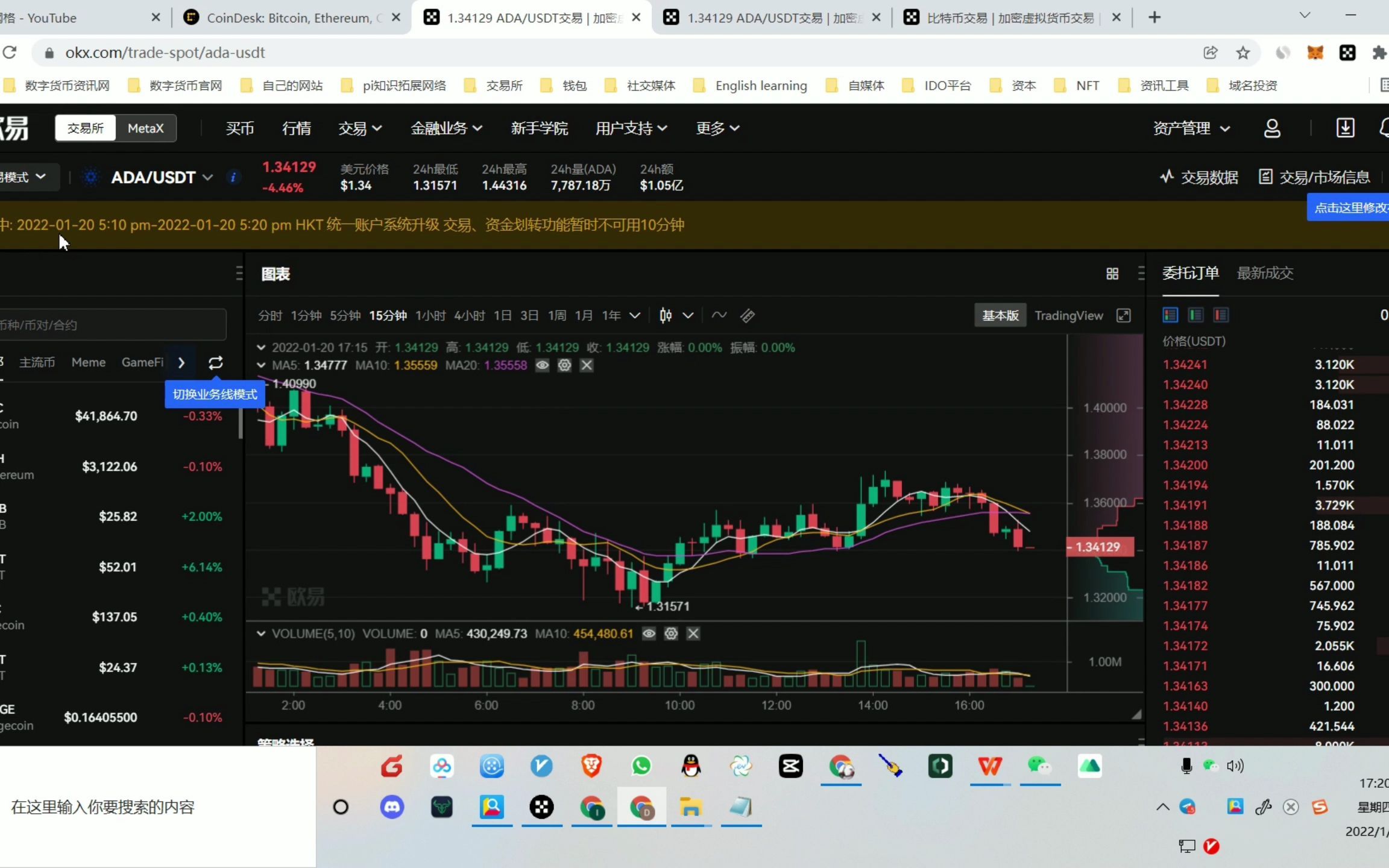Go to 买币 page

239,128
